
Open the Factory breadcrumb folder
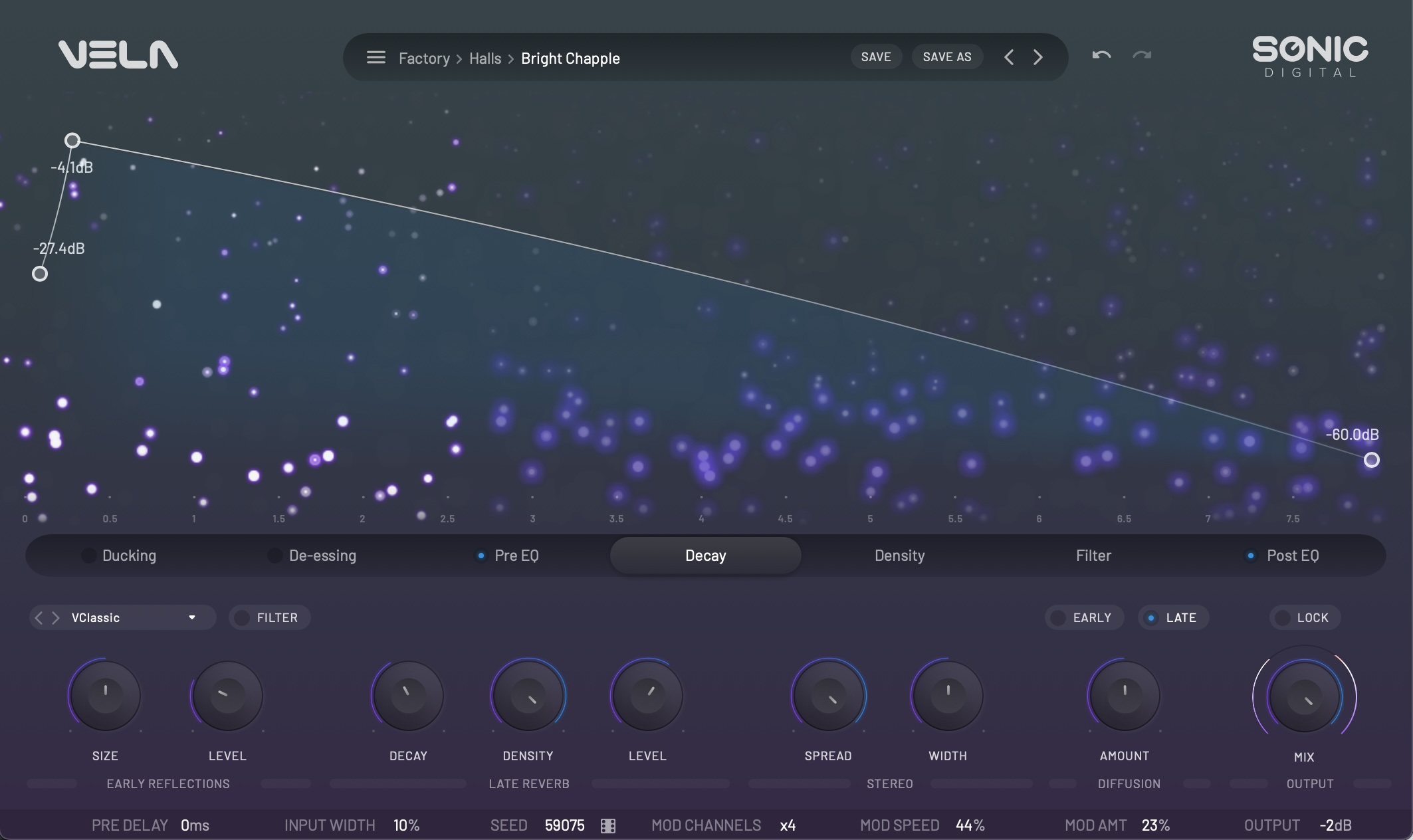tap(424, 58)
